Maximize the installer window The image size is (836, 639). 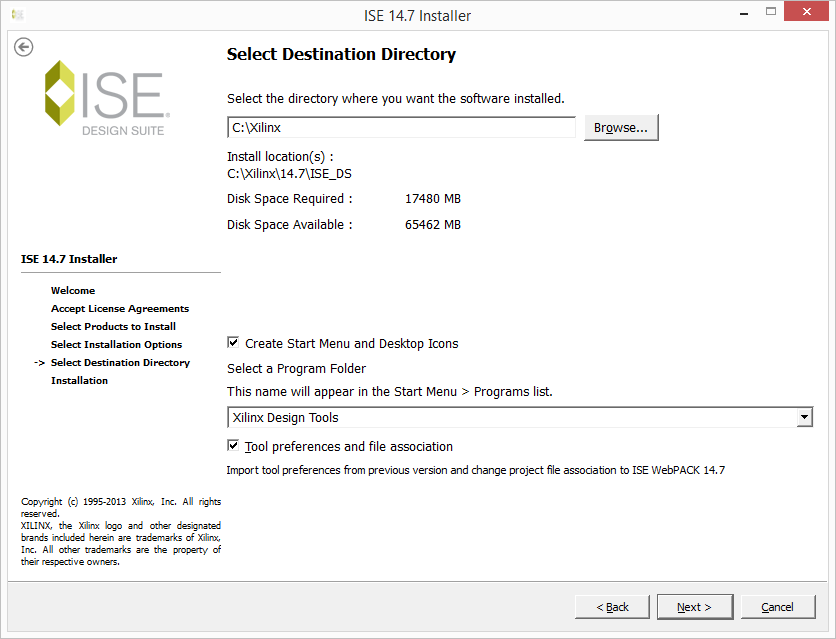771,12
